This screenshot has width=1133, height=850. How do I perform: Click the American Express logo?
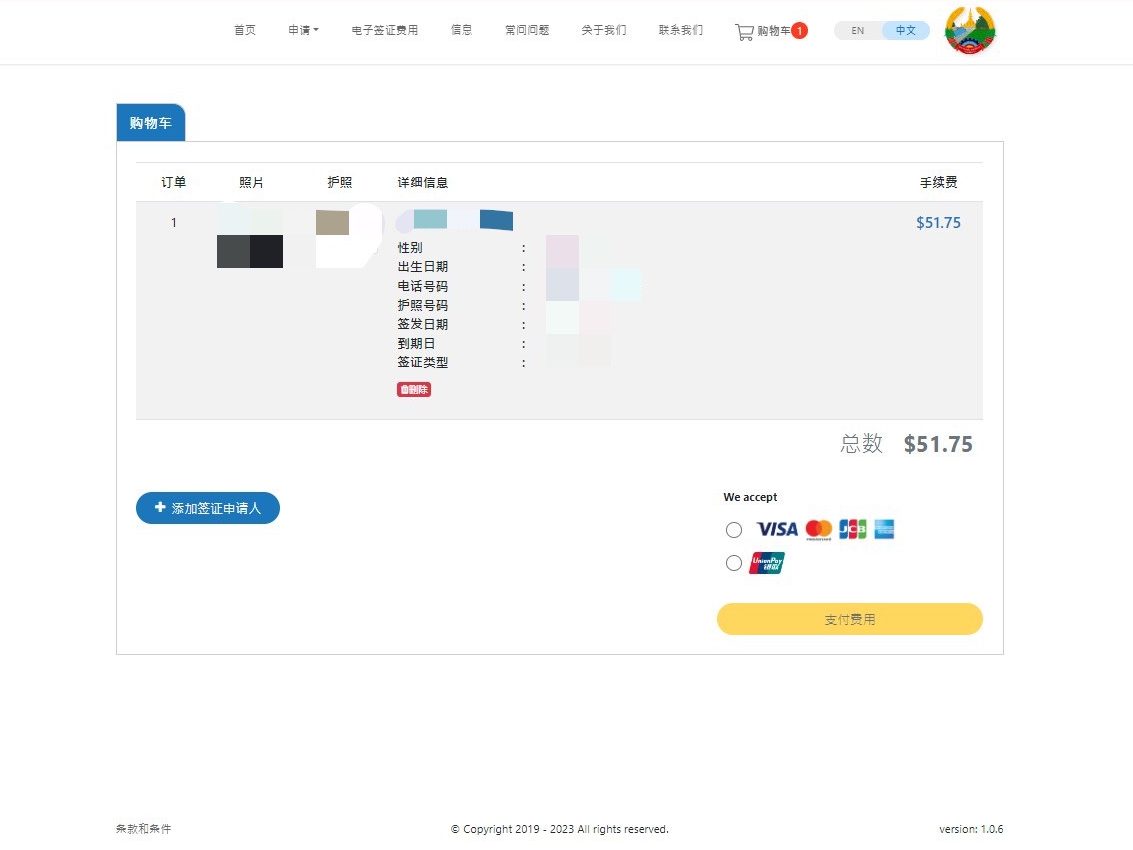click(x=884, y=529)
